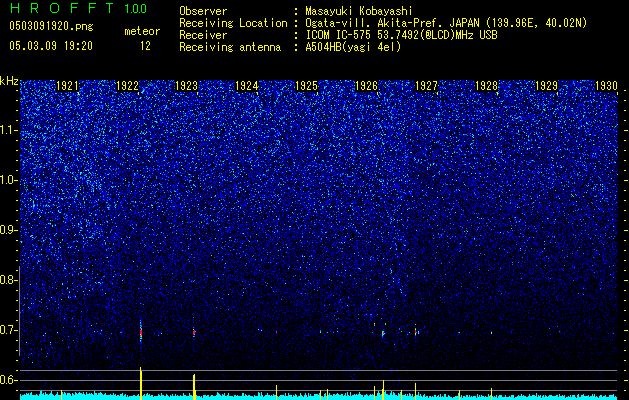
Task: Click the meteor count 12
Action: click(x=145, y=46)
